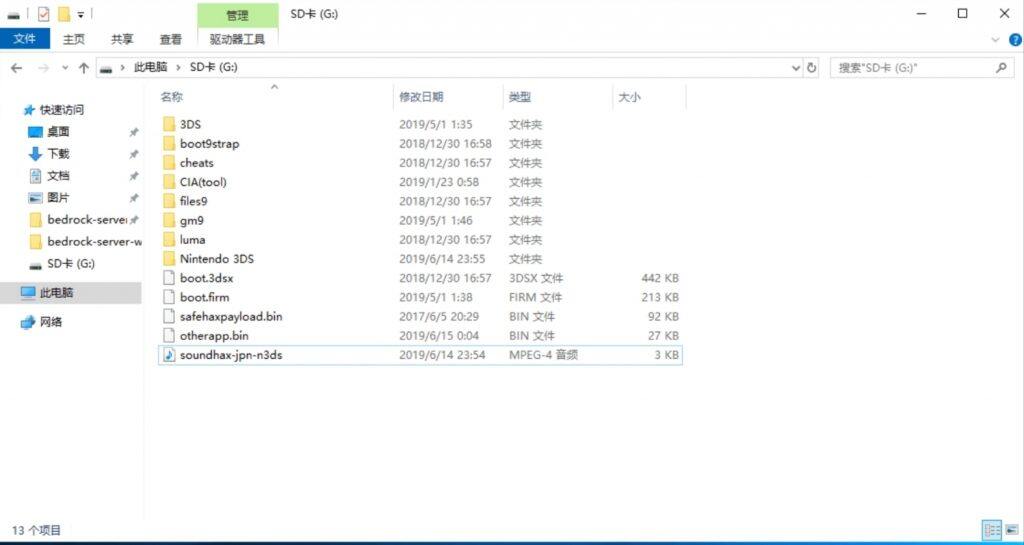The width and height of the screenshot is (1024, 545).
Task: Select the otherapp.bin file icon
Action: click(x=169, y=336)
